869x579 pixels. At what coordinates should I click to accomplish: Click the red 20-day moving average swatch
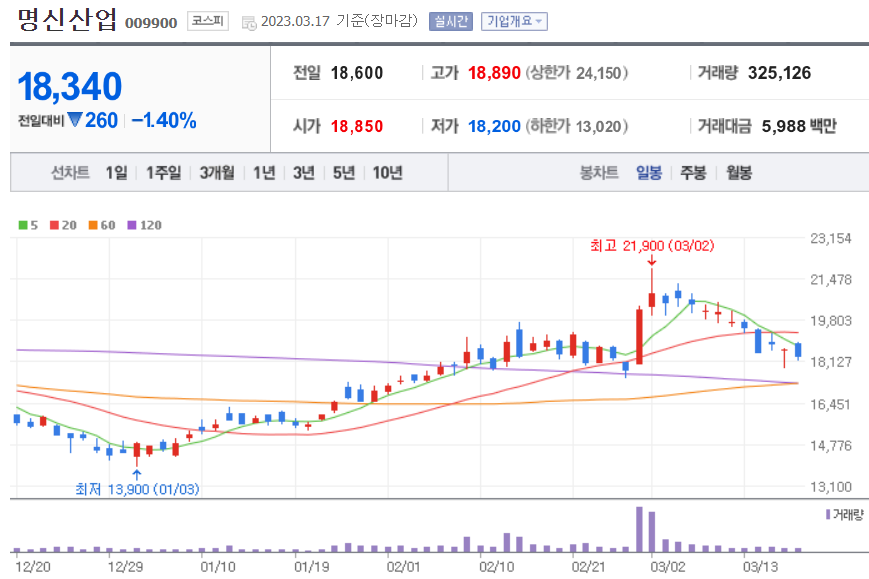(54, 225)
